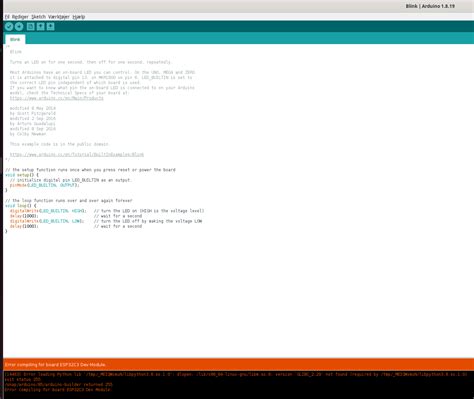Open the Fil menu

tap(7, 17)
